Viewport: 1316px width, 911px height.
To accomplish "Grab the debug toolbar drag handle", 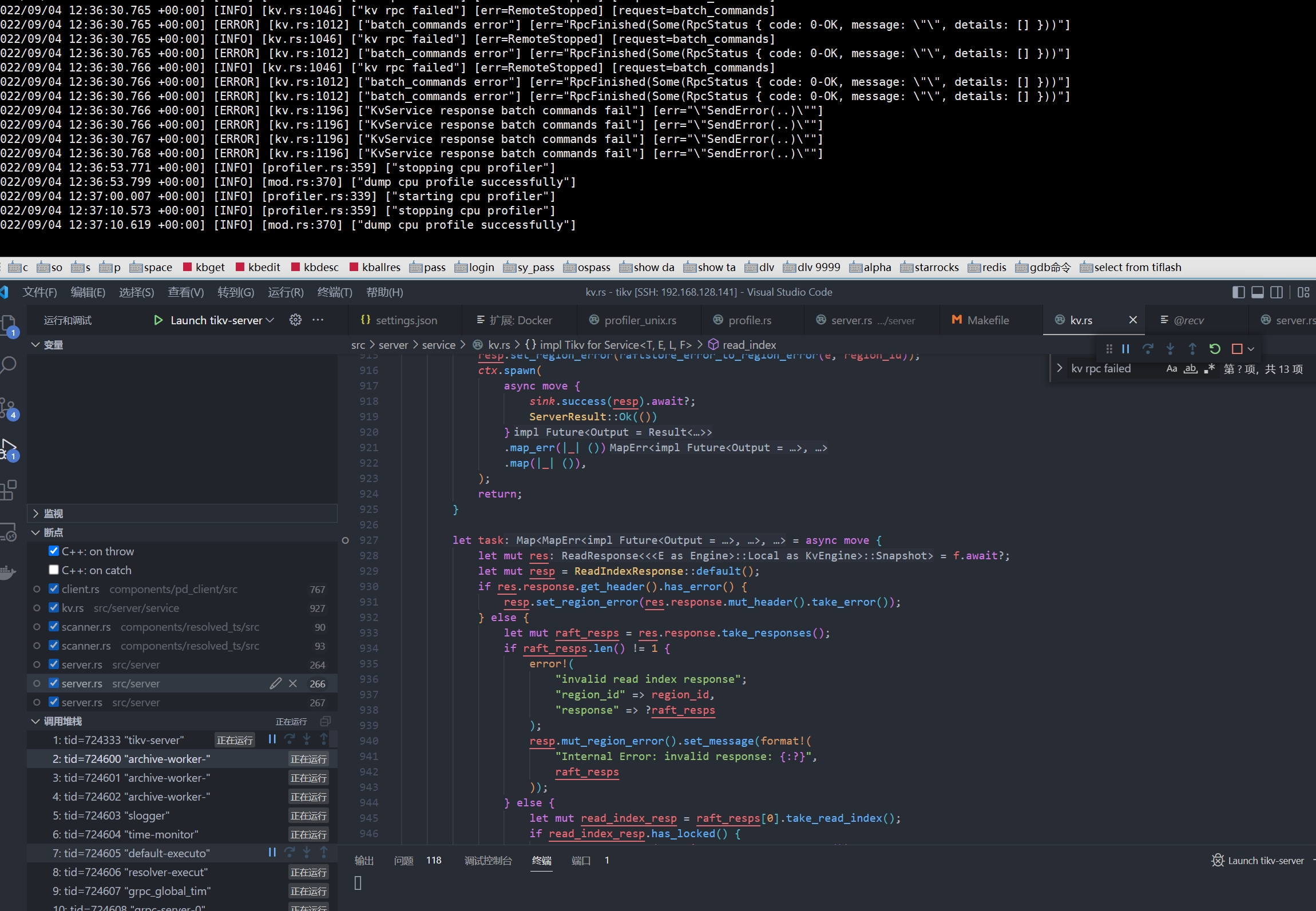I will (1109, 348).
